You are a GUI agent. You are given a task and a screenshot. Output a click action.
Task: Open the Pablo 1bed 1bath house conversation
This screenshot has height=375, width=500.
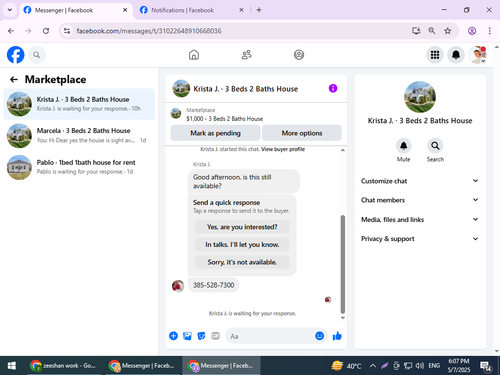pos(79,167)
